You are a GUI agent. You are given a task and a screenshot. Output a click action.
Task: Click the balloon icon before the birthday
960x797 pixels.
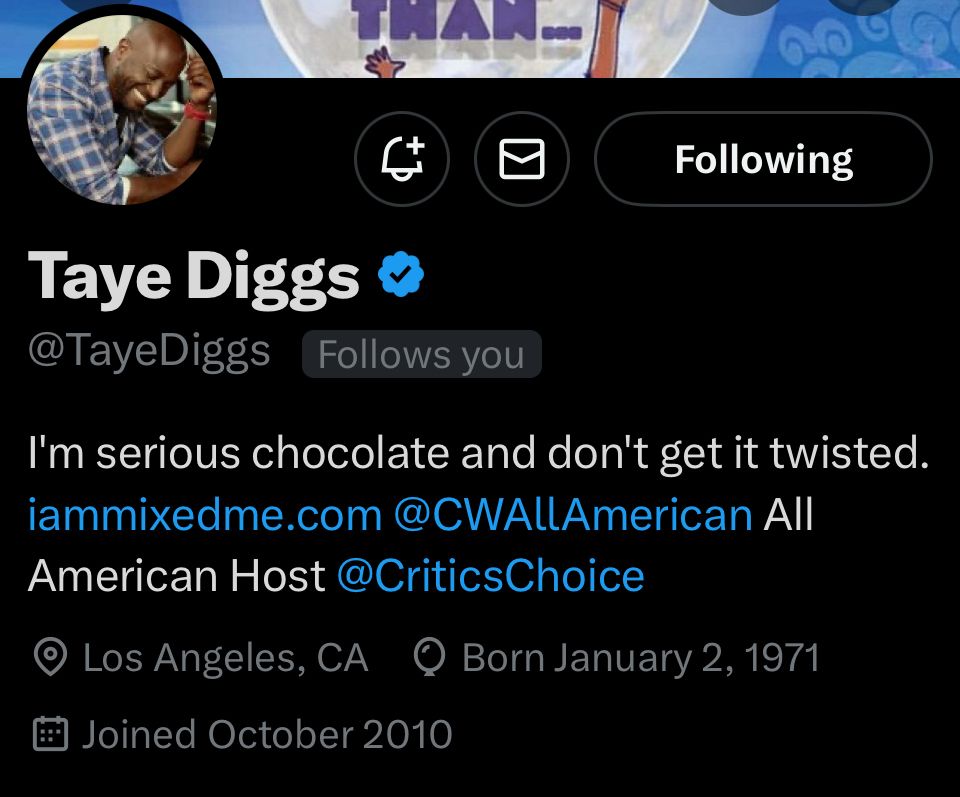pos(431,657)
